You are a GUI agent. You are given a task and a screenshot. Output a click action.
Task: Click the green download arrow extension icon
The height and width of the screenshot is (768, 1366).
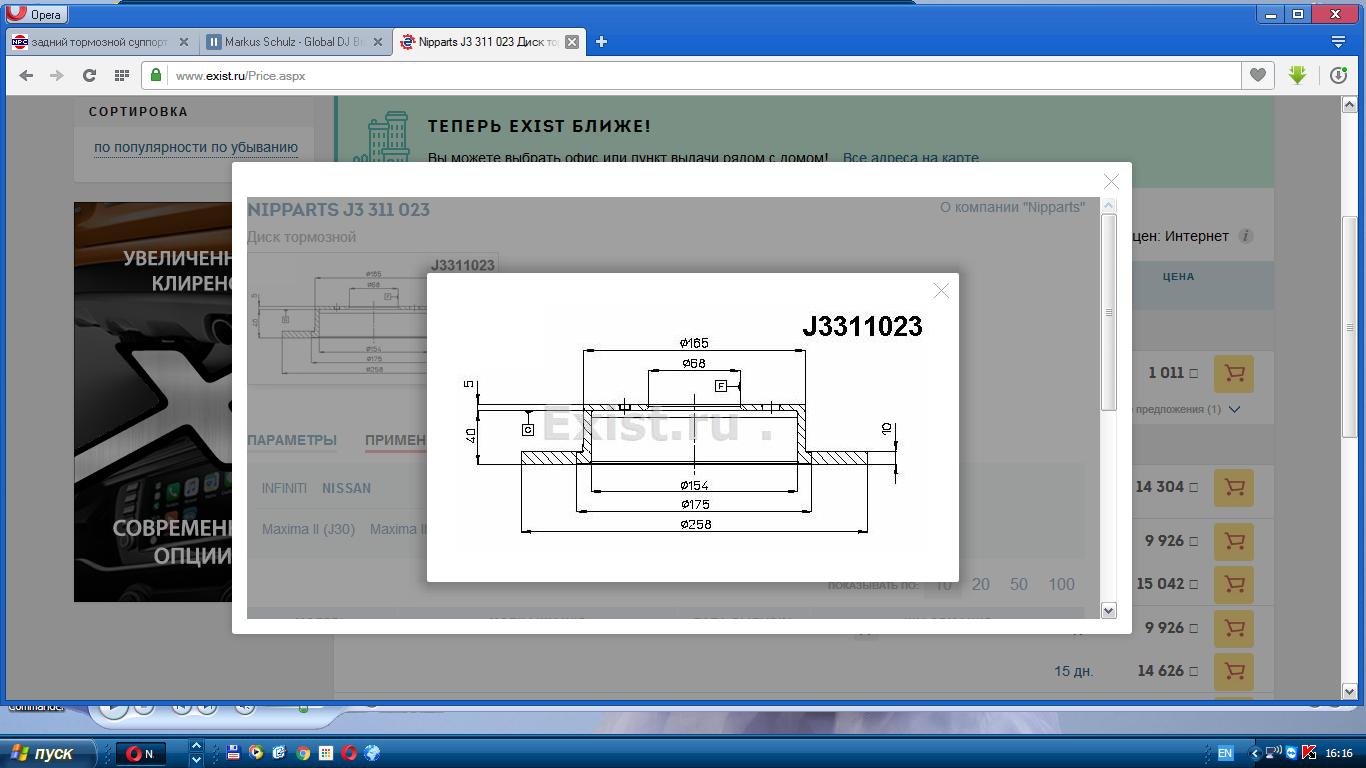1297,75
